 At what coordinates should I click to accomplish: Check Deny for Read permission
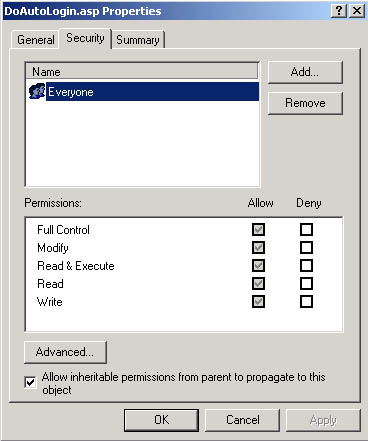pos(306,284)
